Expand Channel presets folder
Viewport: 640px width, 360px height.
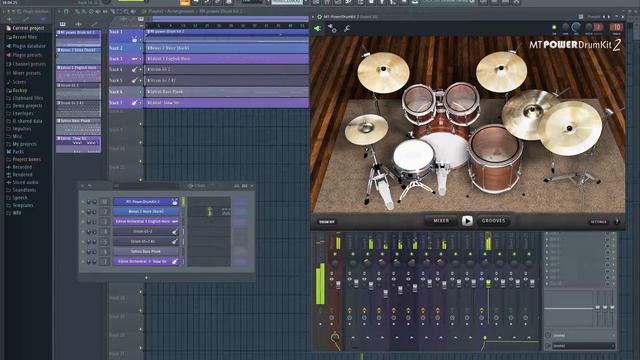[x=26, y=64]
